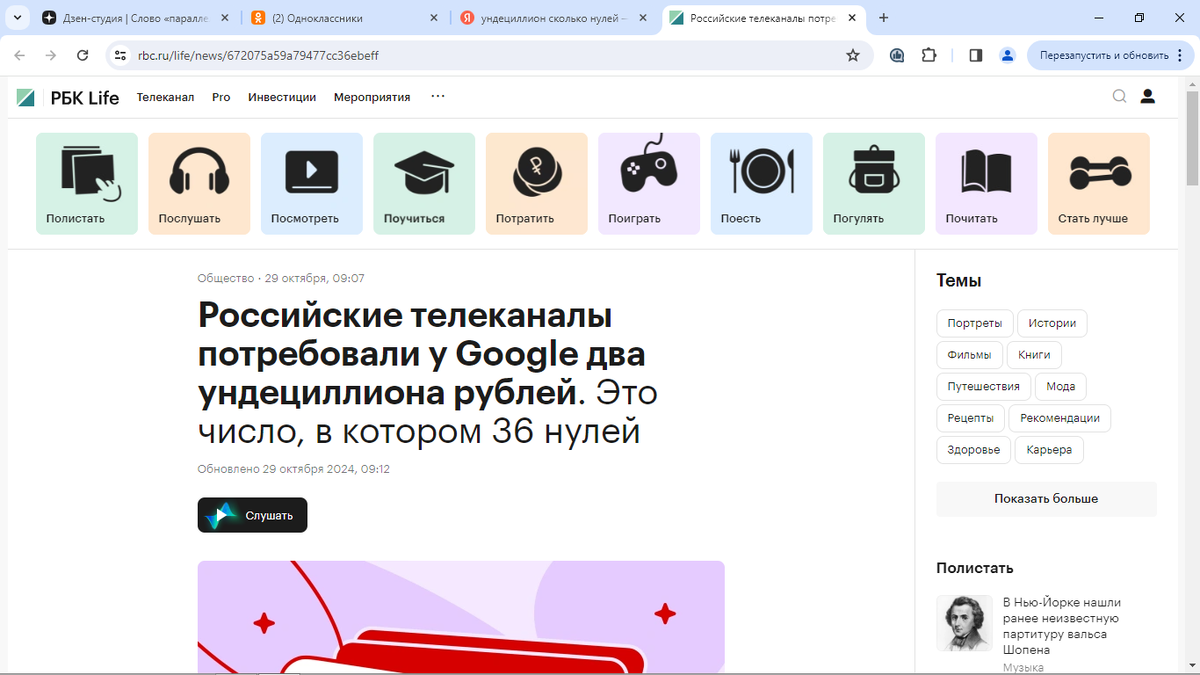
Task: Select the Фильмы topic tag
Action: [969, 355]
